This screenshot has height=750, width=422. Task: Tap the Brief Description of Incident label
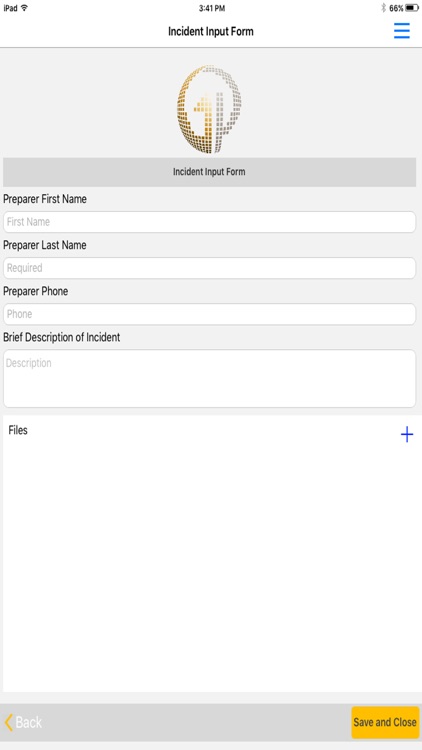(62, 337)
